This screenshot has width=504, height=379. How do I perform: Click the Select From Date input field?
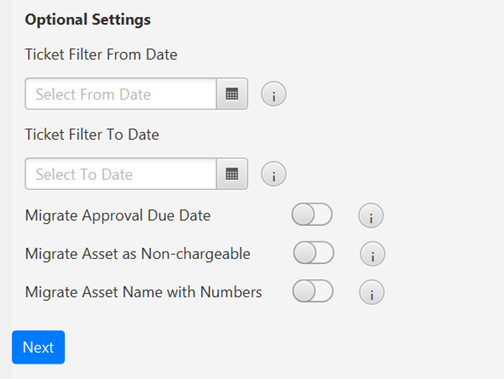click(x=121, y=94)
